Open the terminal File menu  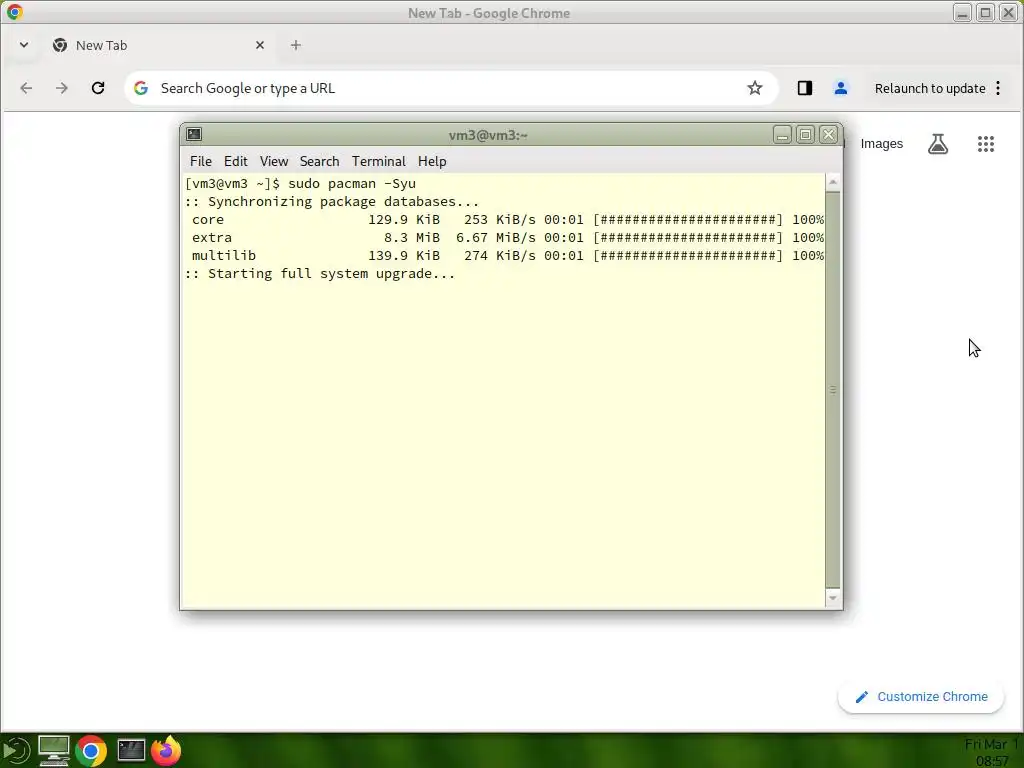pos(200,161)
